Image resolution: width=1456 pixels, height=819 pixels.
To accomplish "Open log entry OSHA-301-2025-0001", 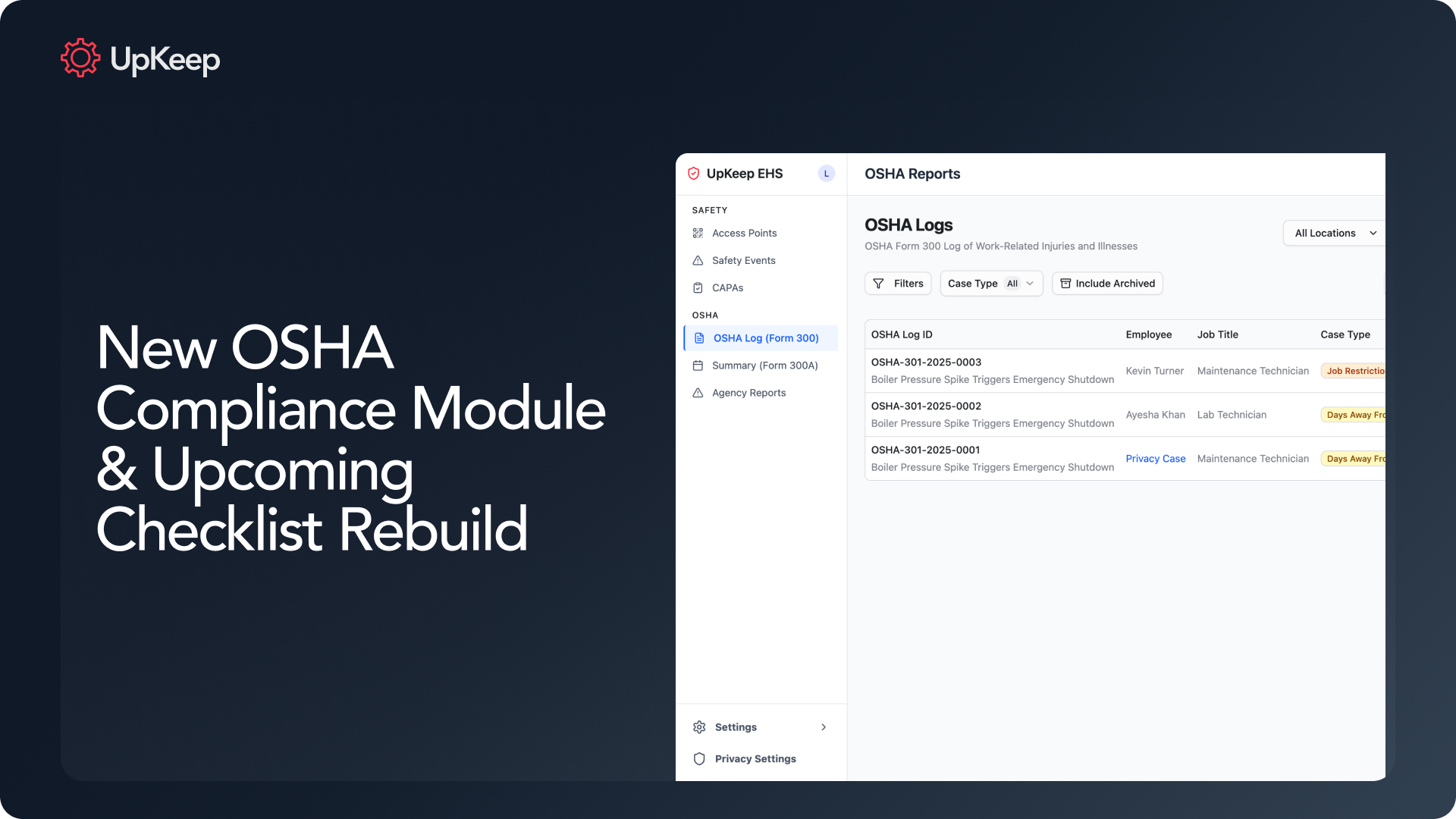I will 925,450.
